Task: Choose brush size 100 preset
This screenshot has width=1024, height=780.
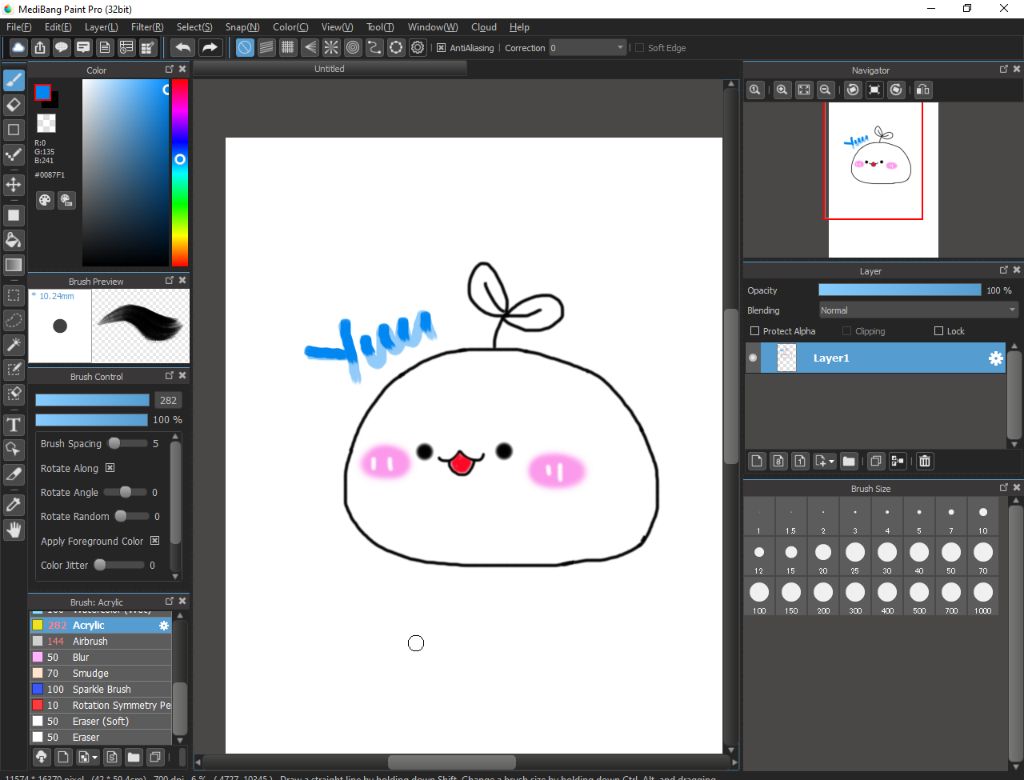Action: click(759, 598)
